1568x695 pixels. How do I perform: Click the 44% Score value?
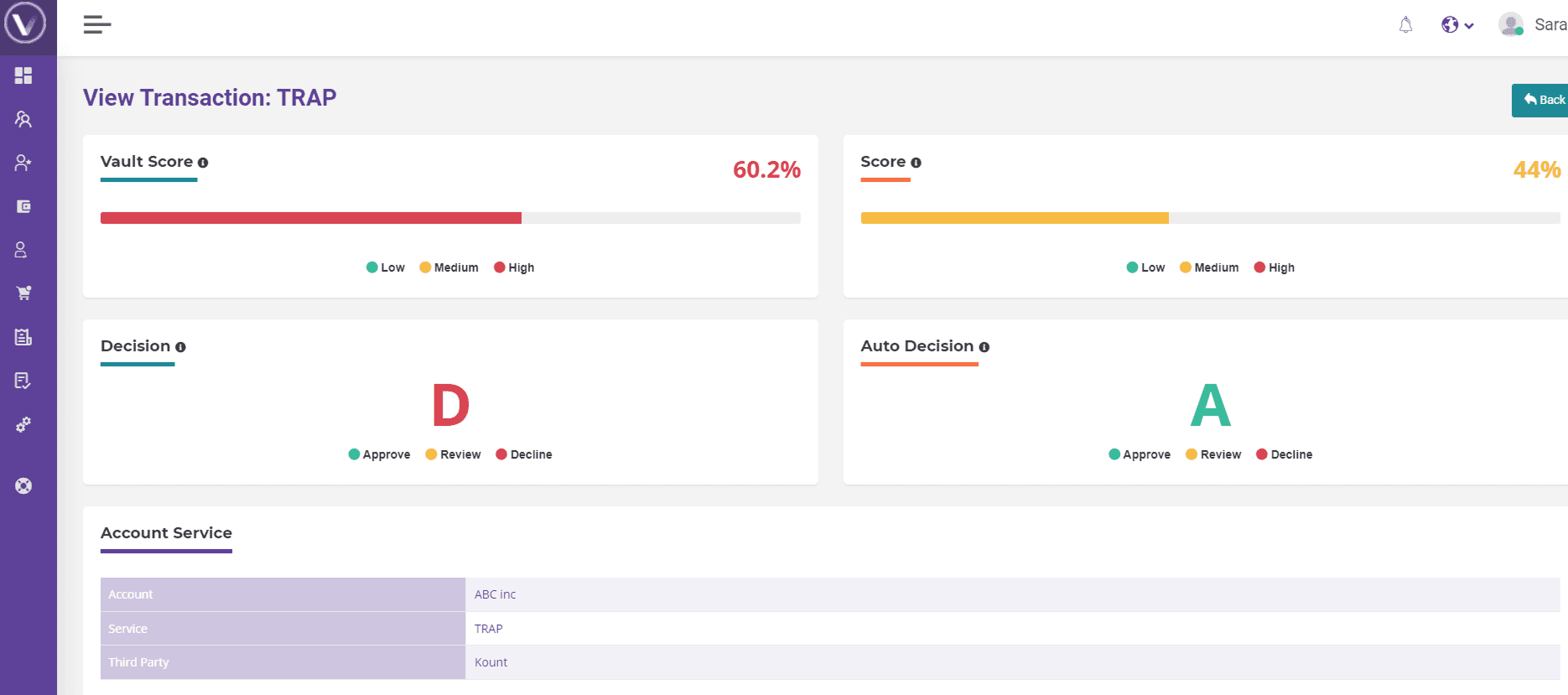[1537, 170]
